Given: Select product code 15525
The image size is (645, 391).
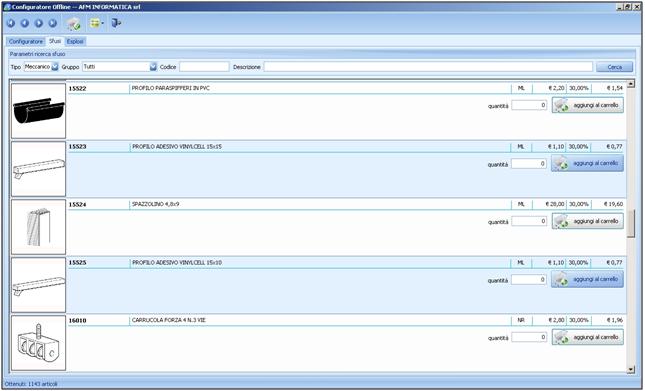Looking at the screenshot, I should 77,262.
